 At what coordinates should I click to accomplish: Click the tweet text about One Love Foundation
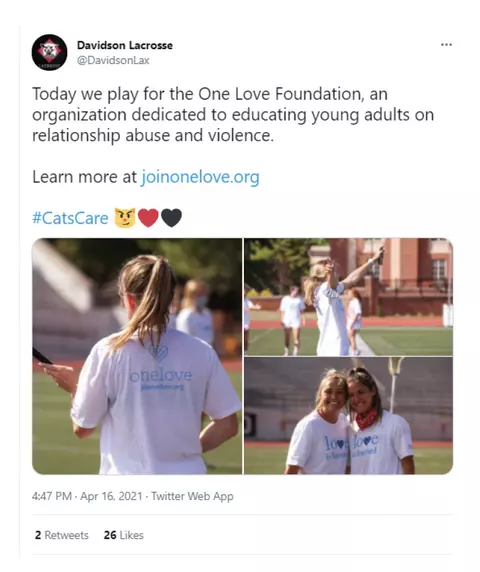[x=233, y=115]
